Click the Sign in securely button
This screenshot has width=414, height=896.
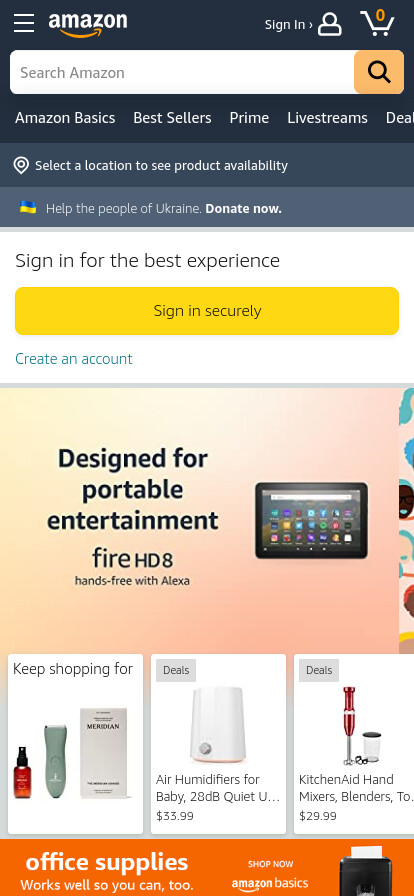pyautogui.click(x=207, y=311)
